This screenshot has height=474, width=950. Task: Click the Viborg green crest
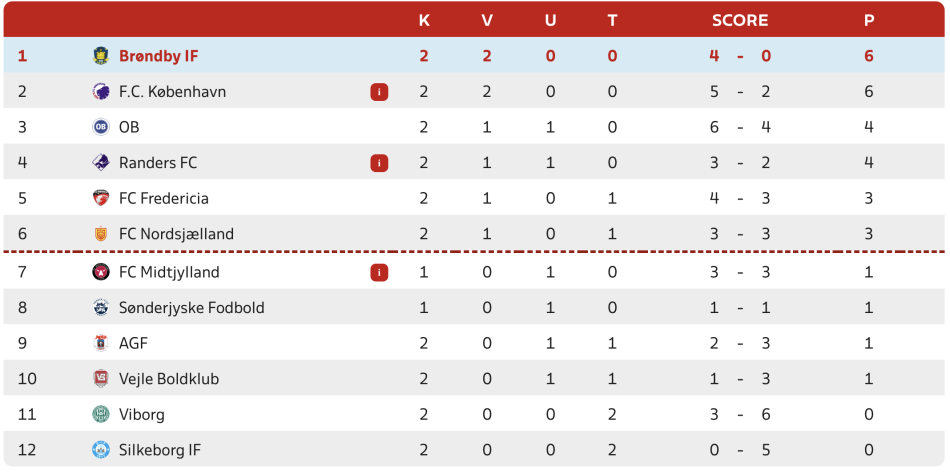(101, 415)
